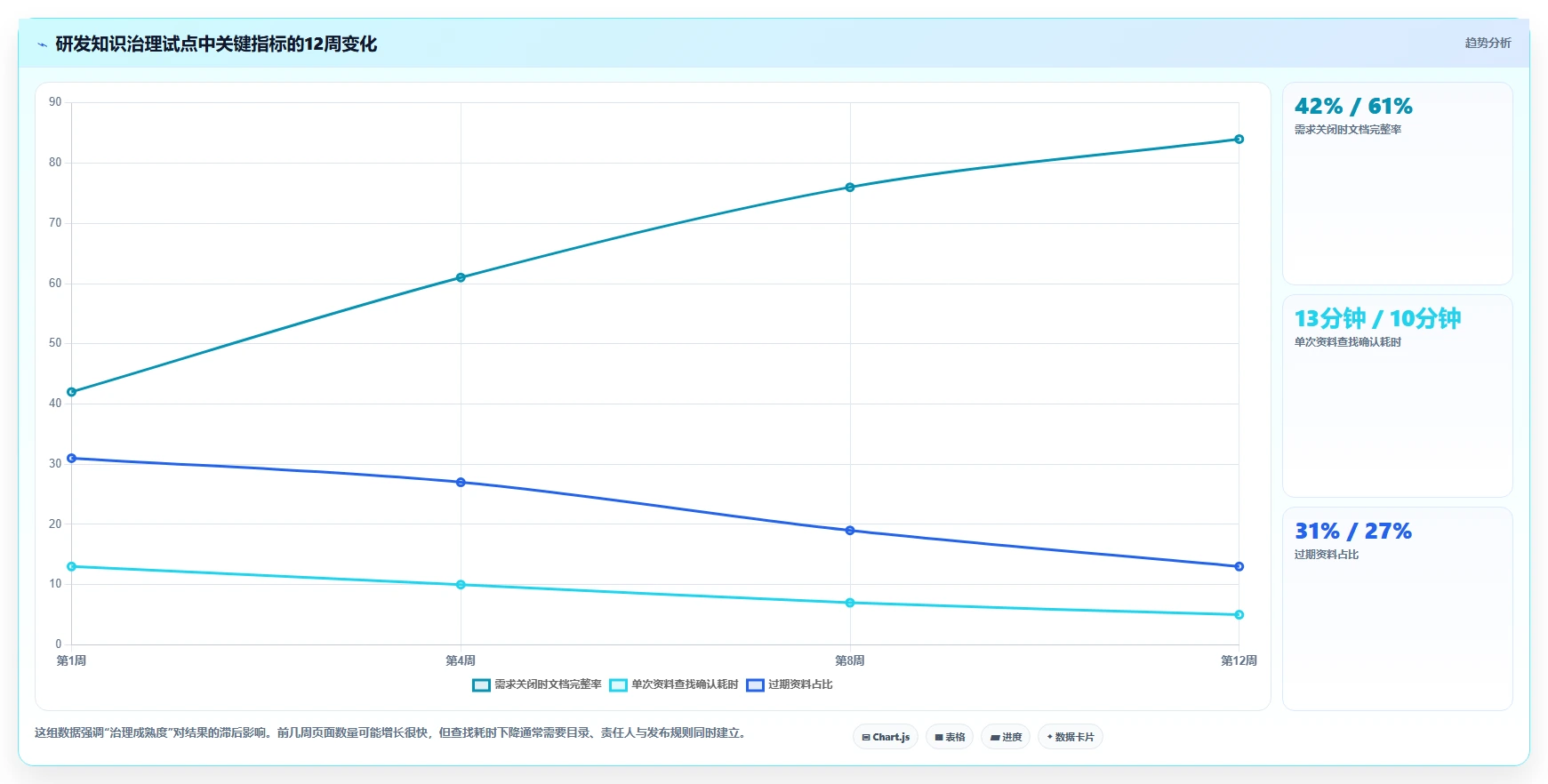This screenshot has height=784, width=1548.
Task: Click the 表格 chip
Action: click(x=950, y=737)
